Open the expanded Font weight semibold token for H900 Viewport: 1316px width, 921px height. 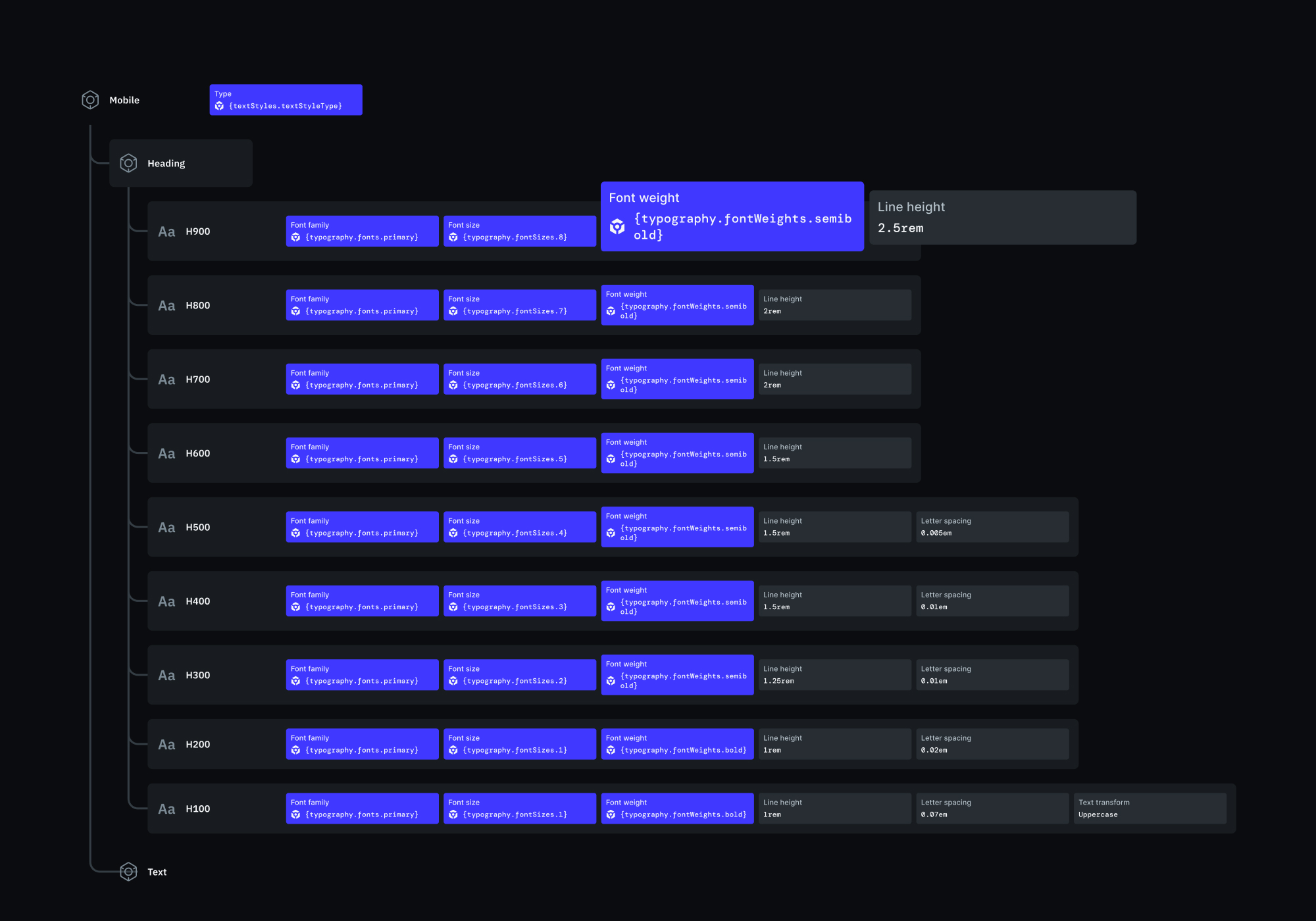[732, 216]
